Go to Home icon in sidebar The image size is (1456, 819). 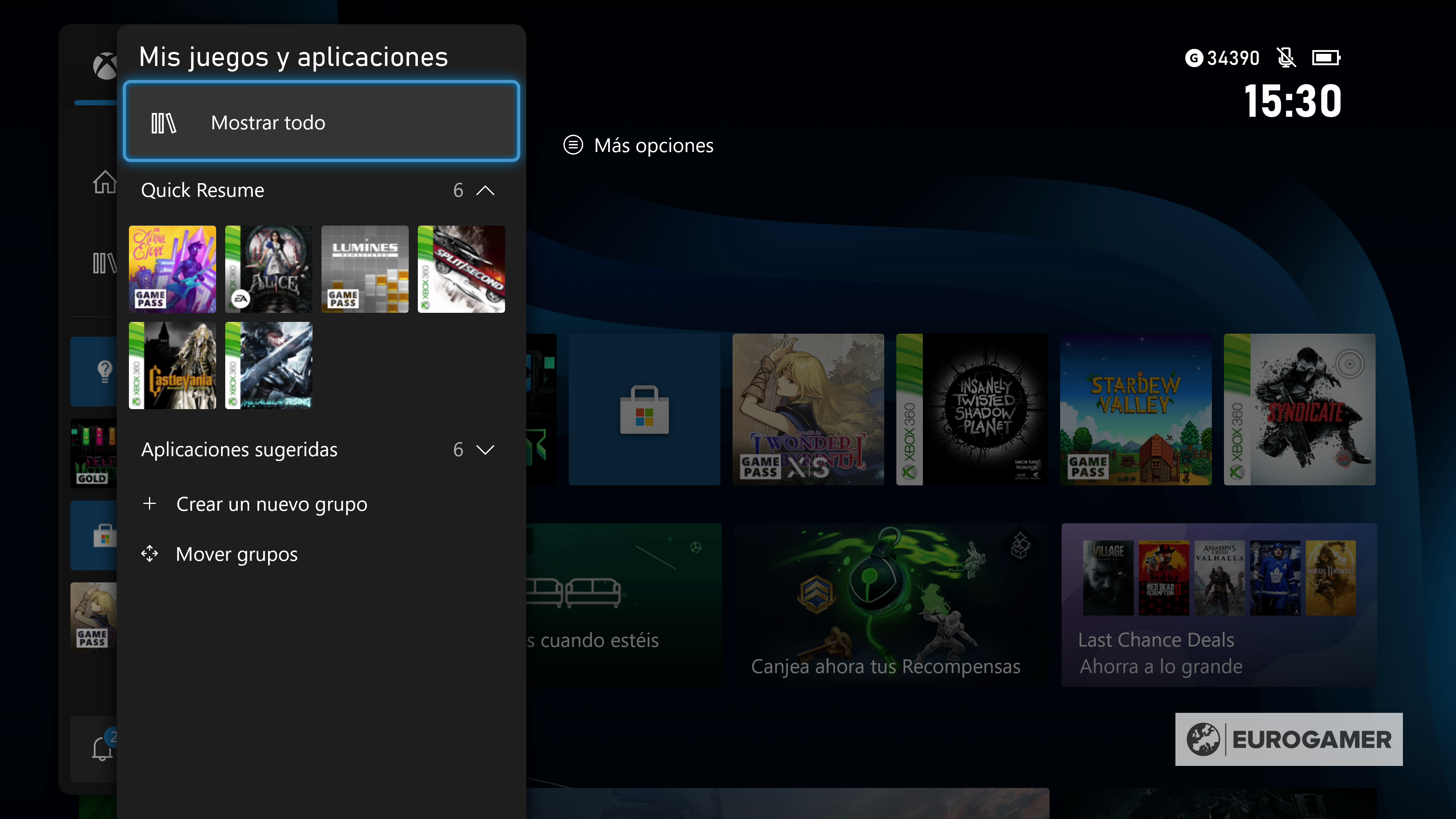click(105, 182)
